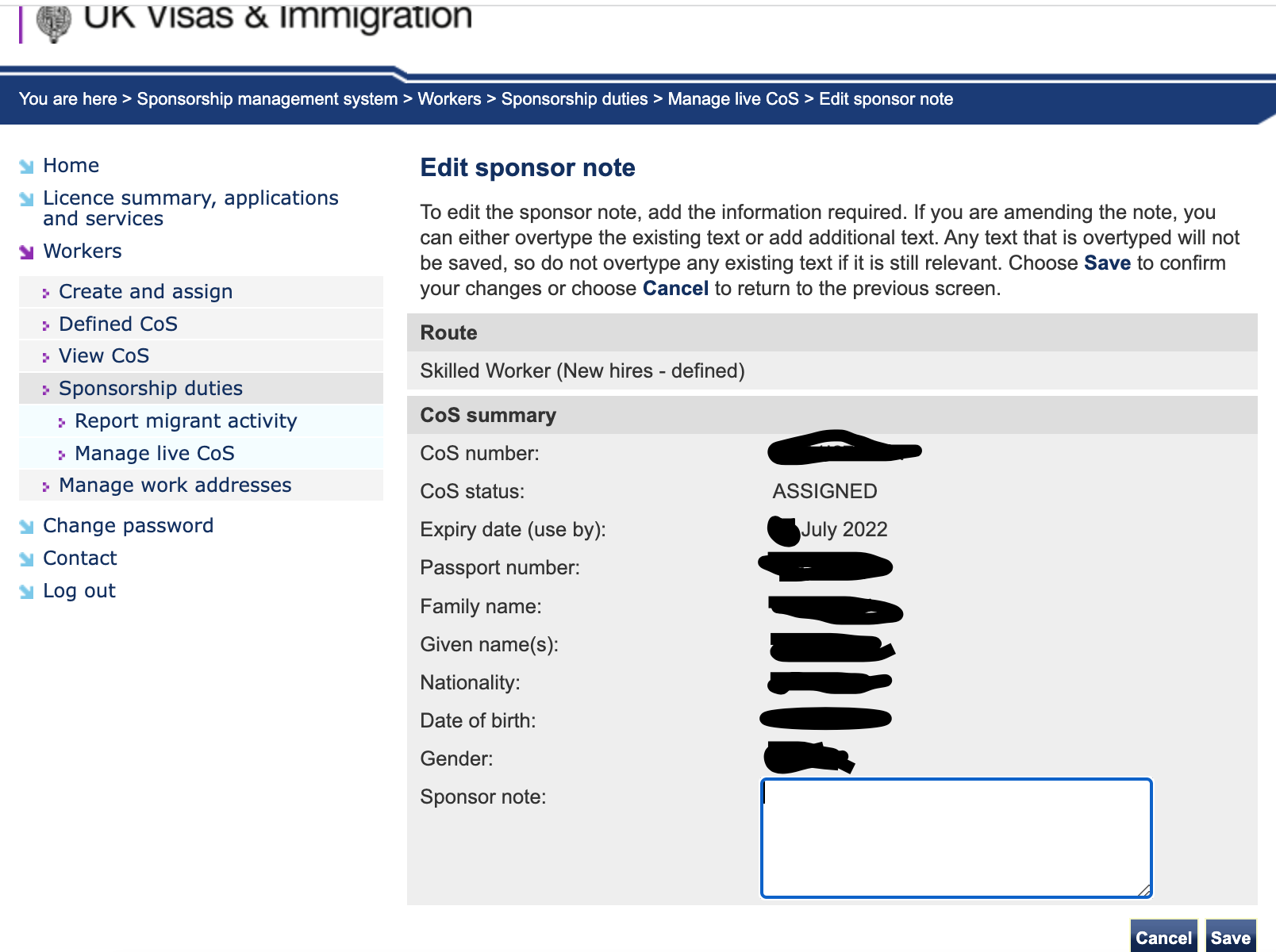The image size is (1276, 952).
Task: Open View CoS in the sidebar
Action: 103,356
